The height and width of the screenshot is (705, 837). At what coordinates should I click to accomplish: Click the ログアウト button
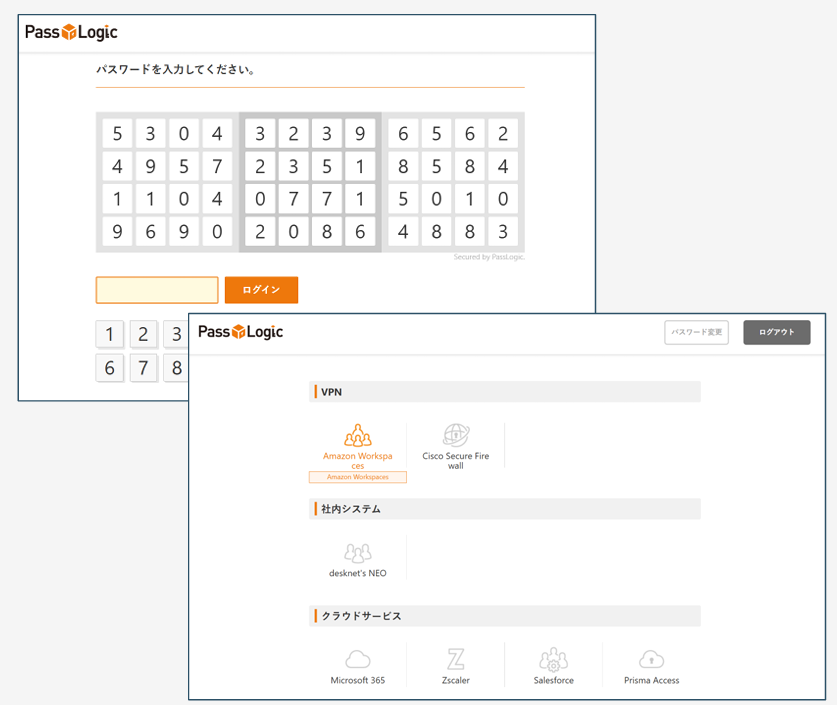(x=777, y=332)
